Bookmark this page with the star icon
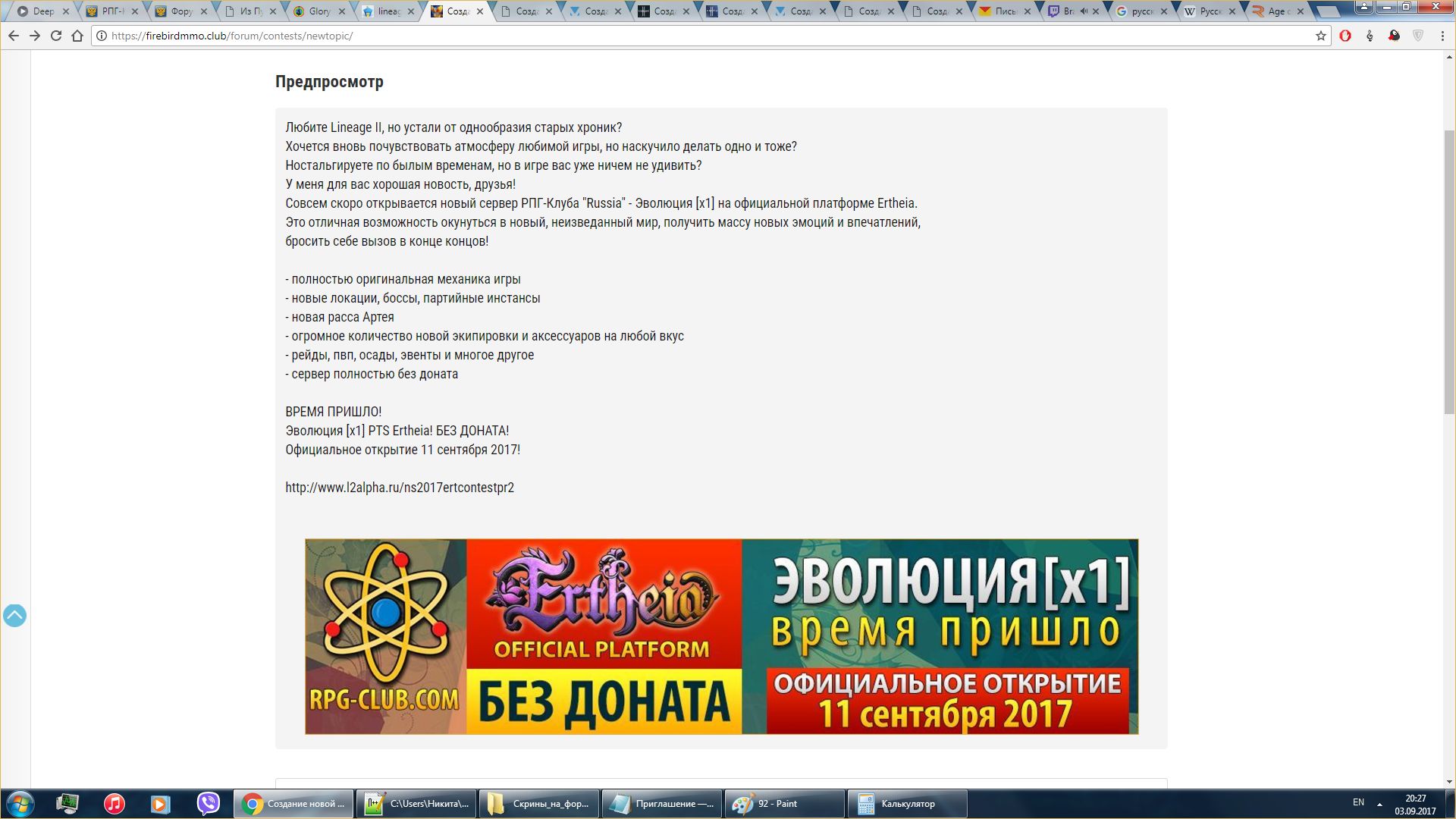The width and height of the screenshot is (1456, 819). click(1321, 36)
